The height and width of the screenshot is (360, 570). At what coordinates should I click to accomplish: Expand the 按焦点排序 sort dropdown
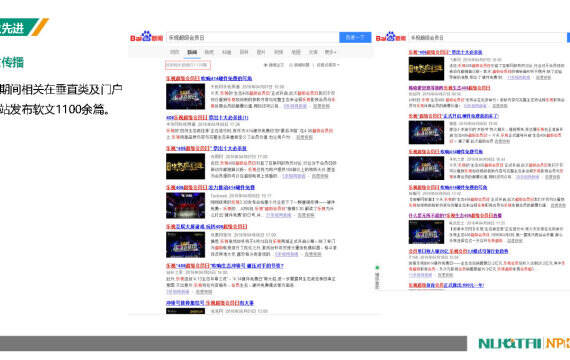pos(328,65)
